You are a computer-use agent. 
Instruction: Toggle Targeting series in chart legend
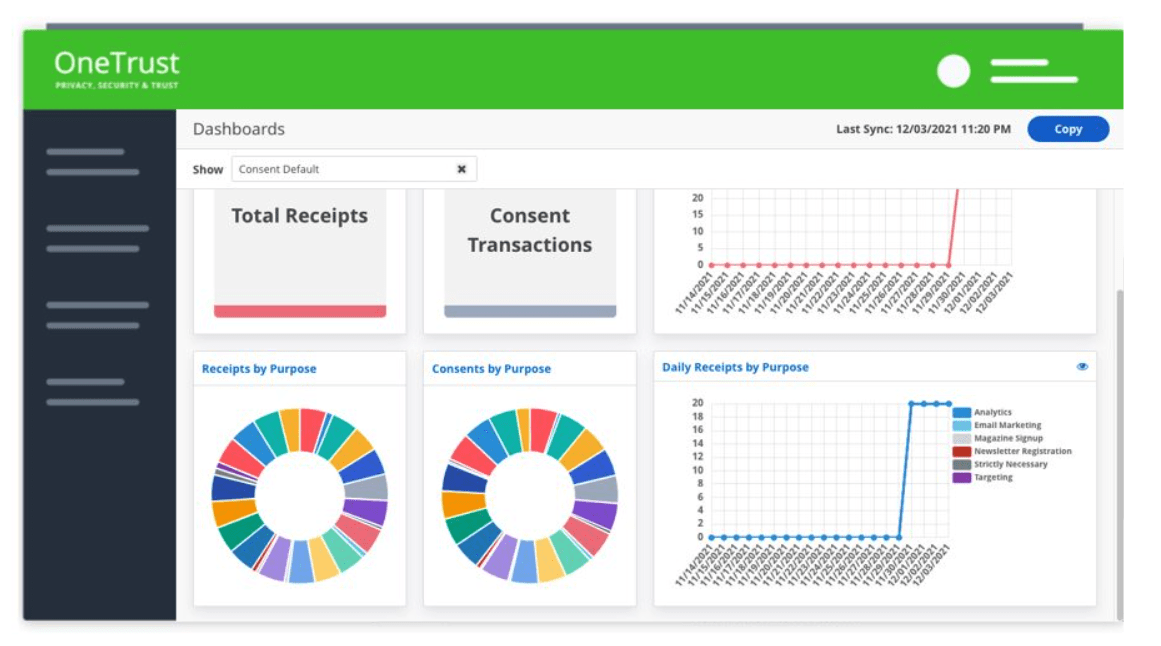coord(993,478)
